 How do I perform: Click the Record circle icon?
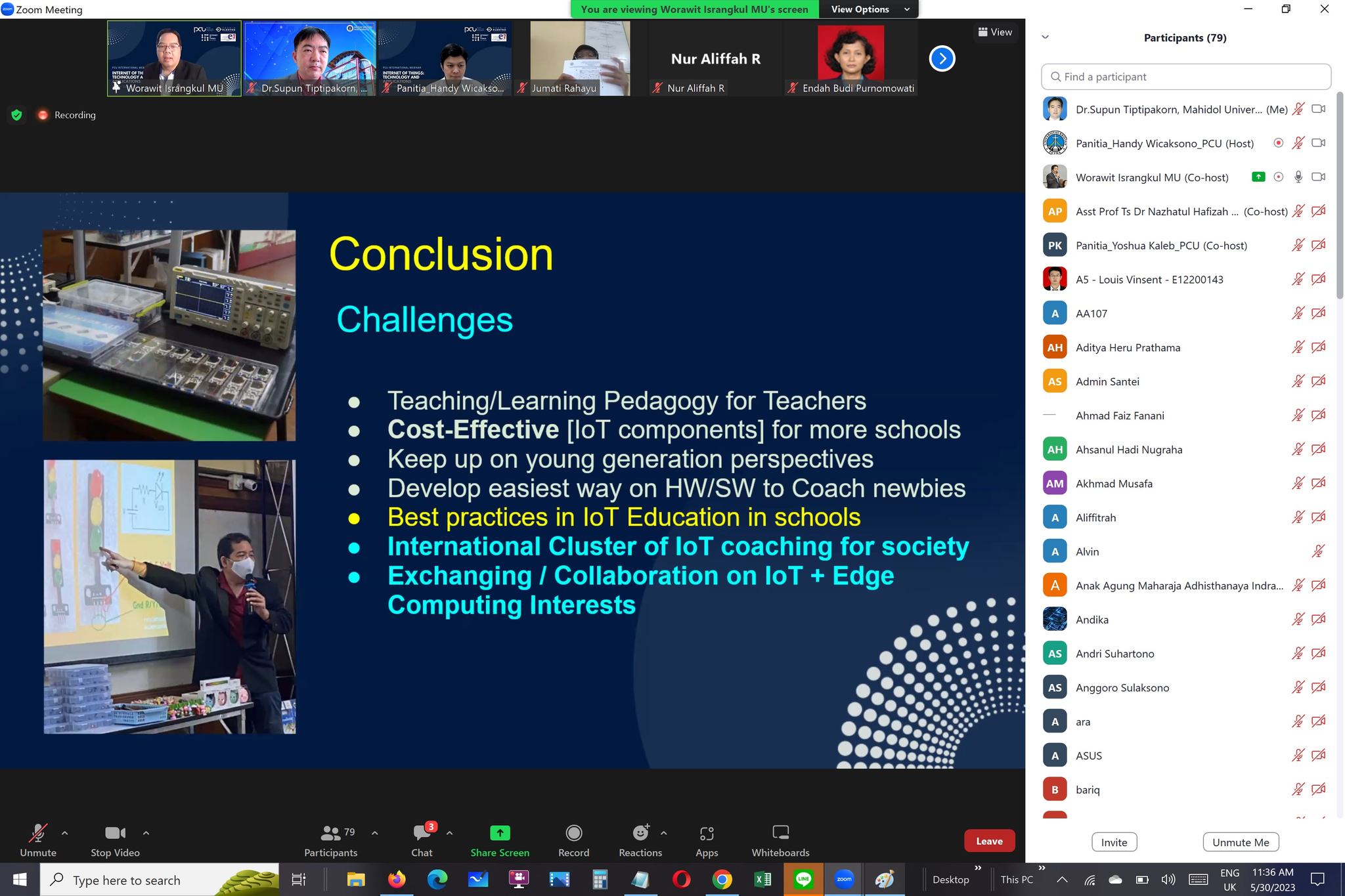[573, 834]
